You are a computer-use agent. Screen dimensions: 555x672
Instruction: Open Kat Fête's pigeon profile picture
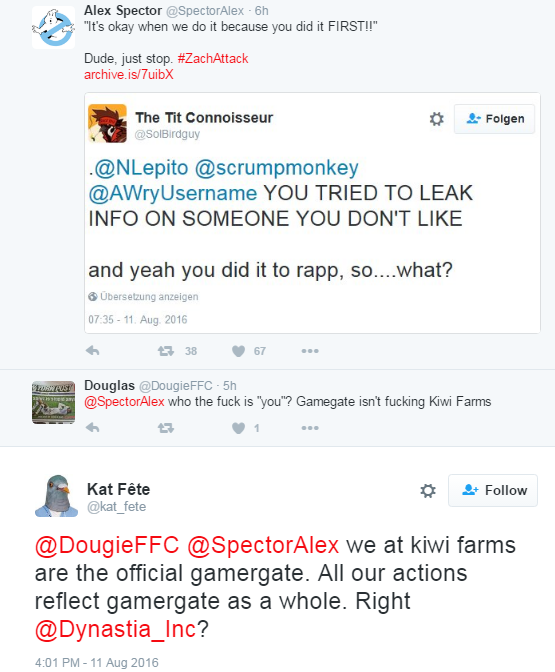[56, 496]
